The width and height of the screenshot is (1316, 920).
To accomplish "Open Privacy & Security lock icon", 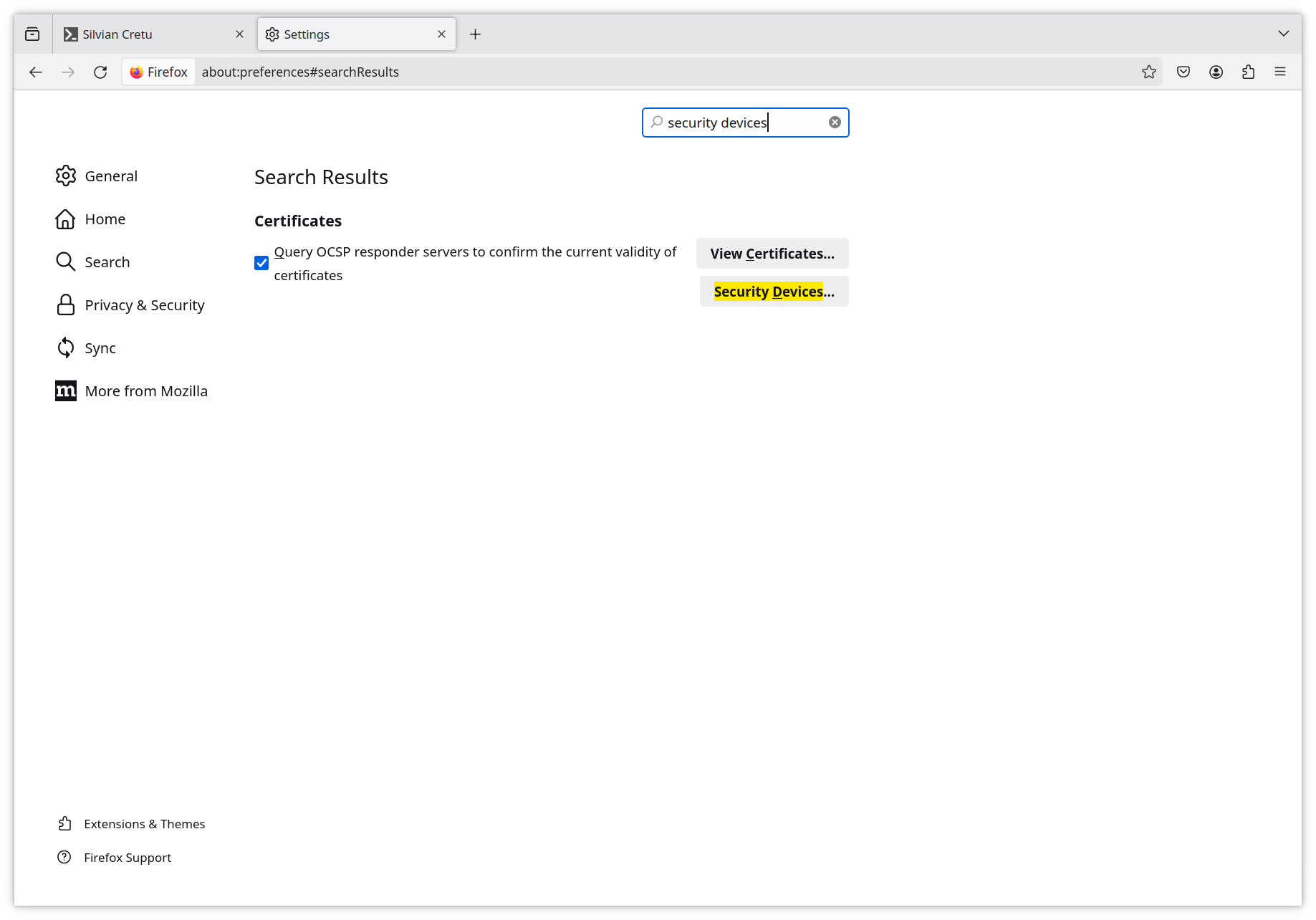I will [x=65, y=305].
